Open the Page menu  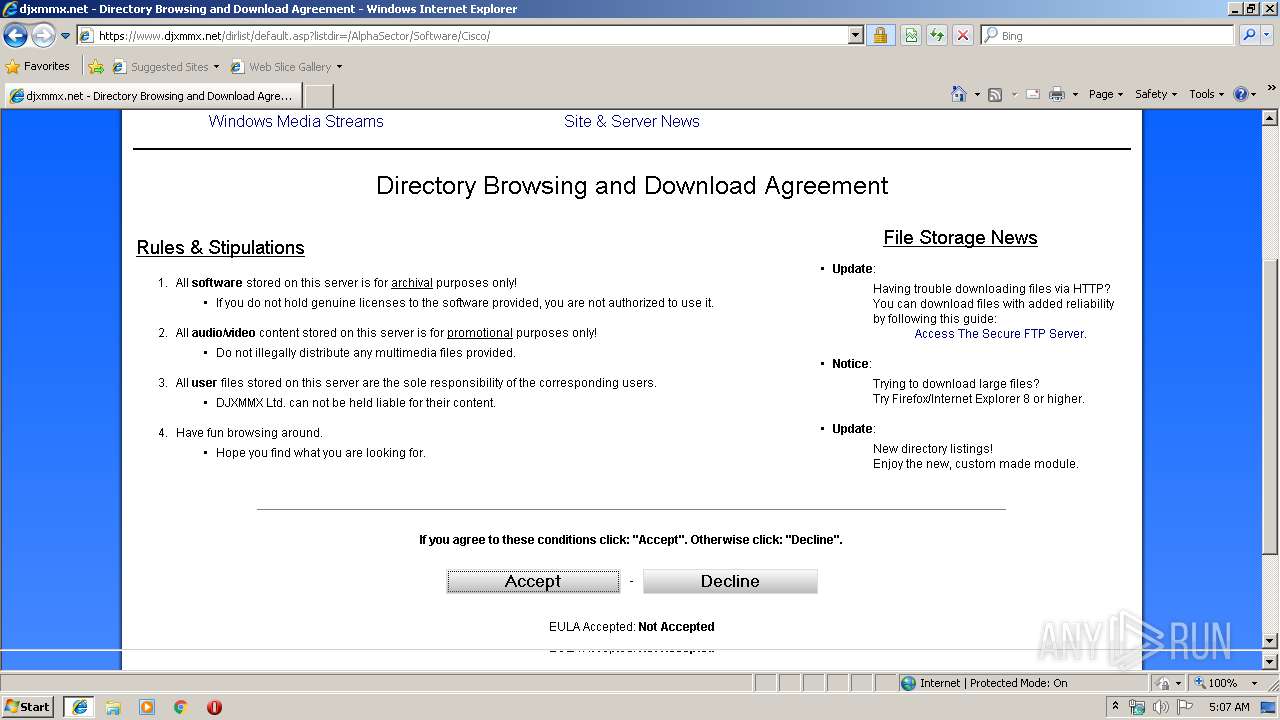1106,94
